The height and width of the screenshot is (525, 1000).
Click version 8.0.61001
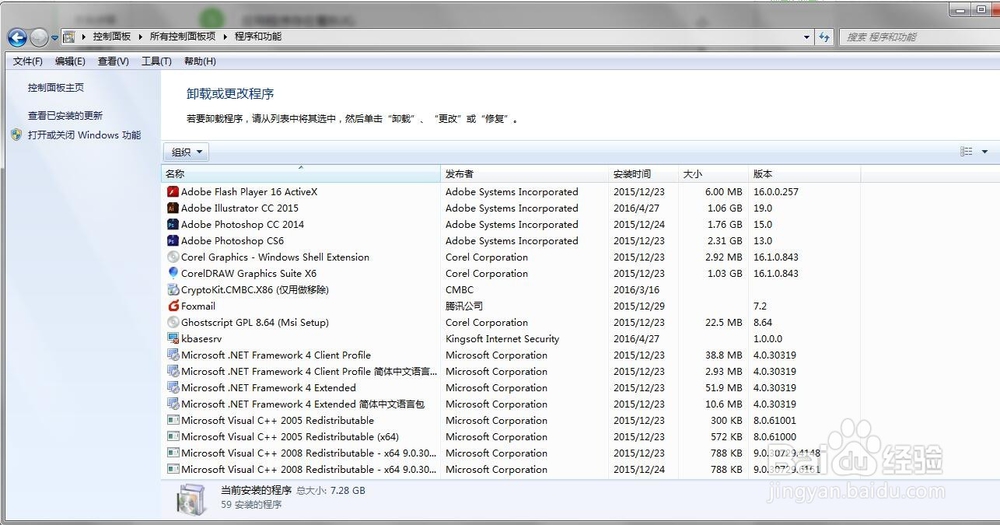[774, 420]
